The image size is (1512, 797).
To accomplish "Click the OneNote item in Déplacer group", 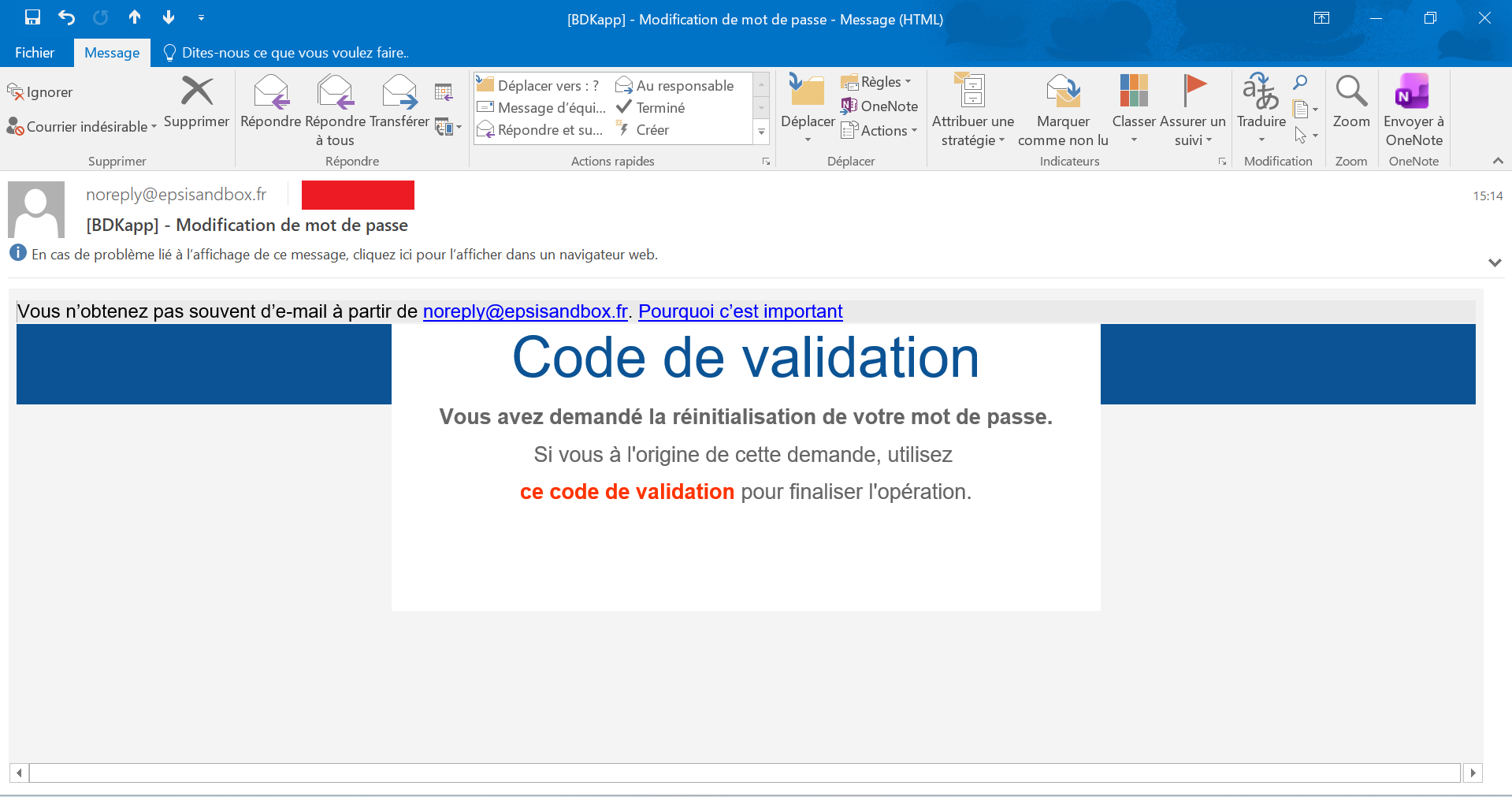I will pyautogui.click(x=879, y=106).
